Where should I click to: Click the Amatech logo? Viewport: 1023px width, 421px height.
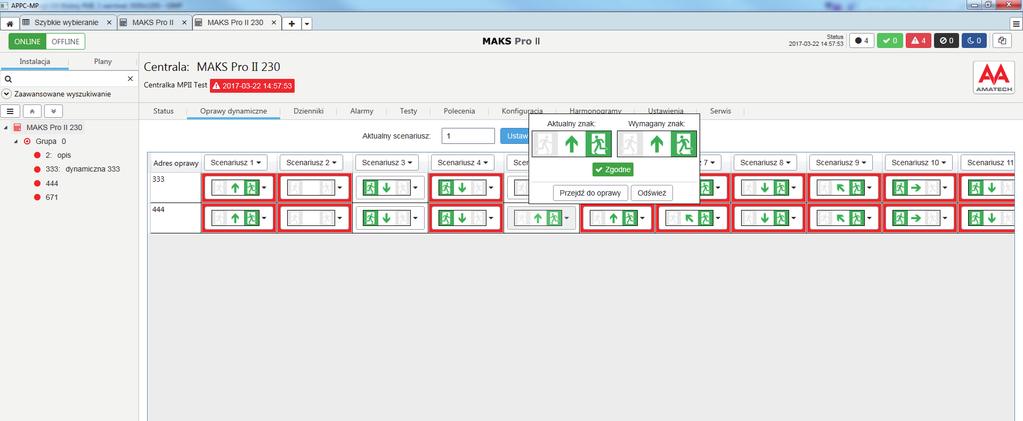click(x=993, y=78)
